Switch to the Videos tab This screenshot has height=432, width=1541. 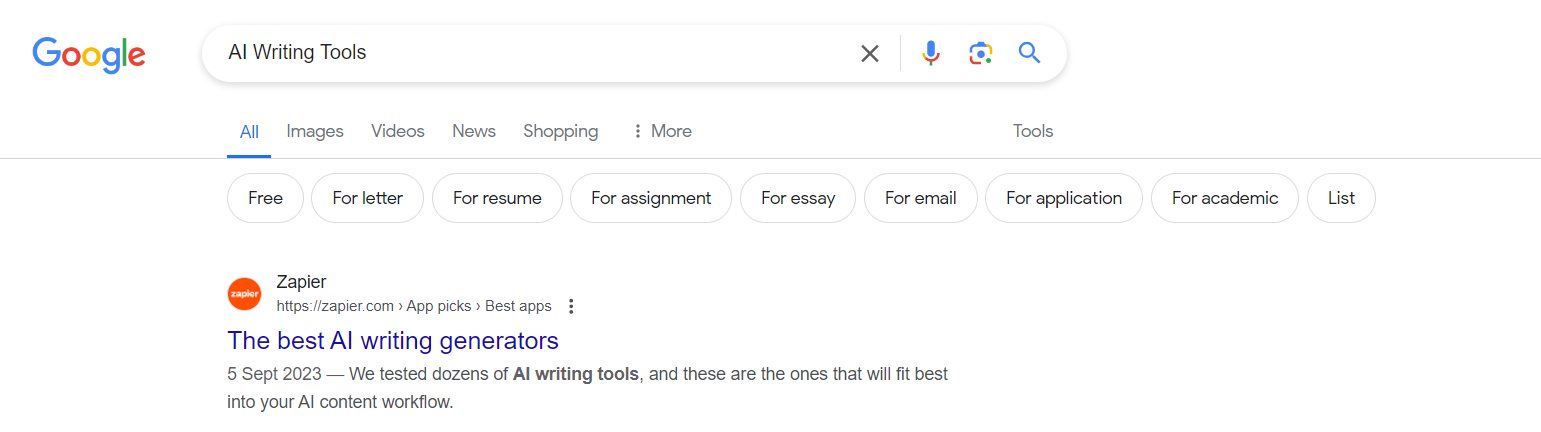(x=398, y=131)
